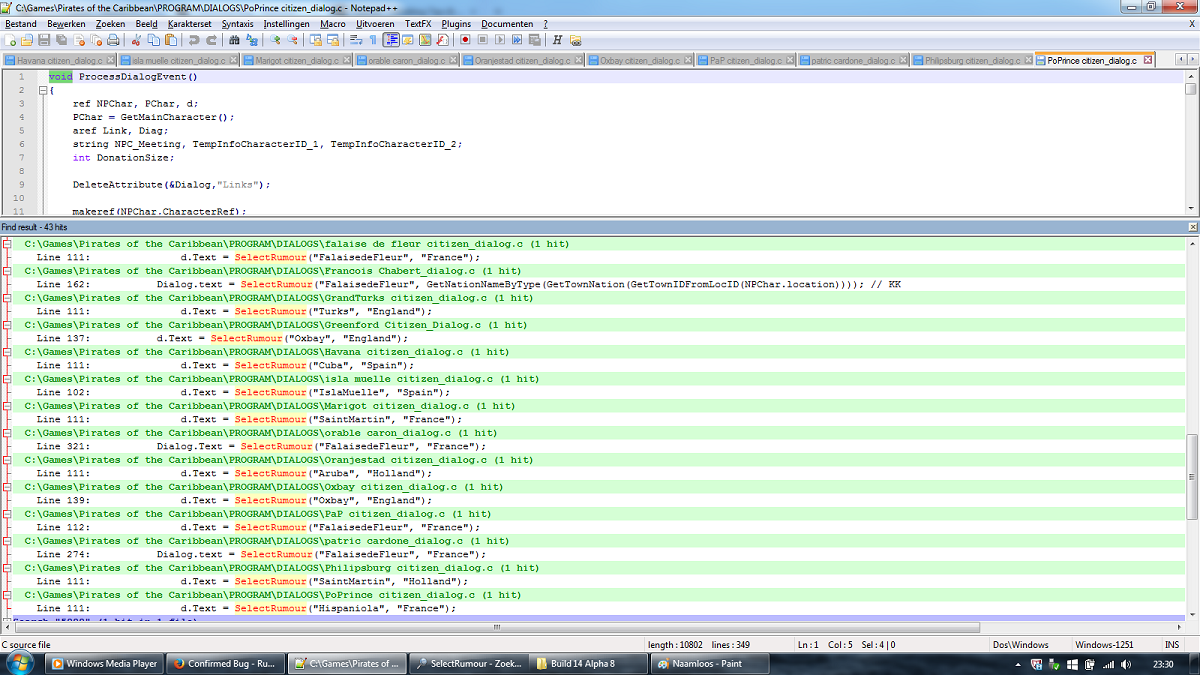Select result line with "Aruba", "Holland"
The height and width of the screenshot is (675, 1200).
coord(597,473)
